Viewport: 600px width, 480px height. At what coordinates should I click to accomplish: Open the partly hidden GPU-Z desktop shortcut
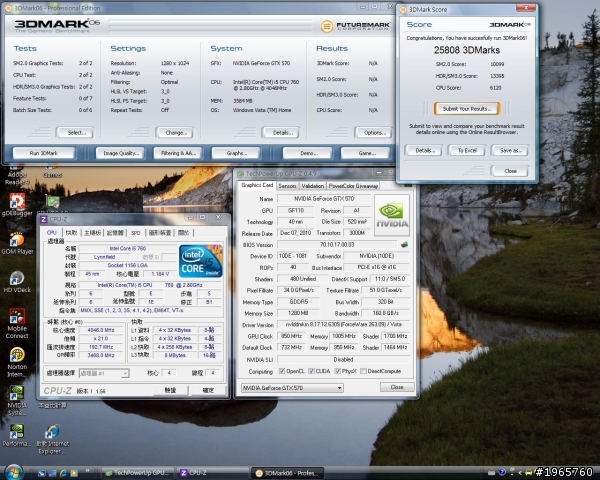(x=52, y=202)
